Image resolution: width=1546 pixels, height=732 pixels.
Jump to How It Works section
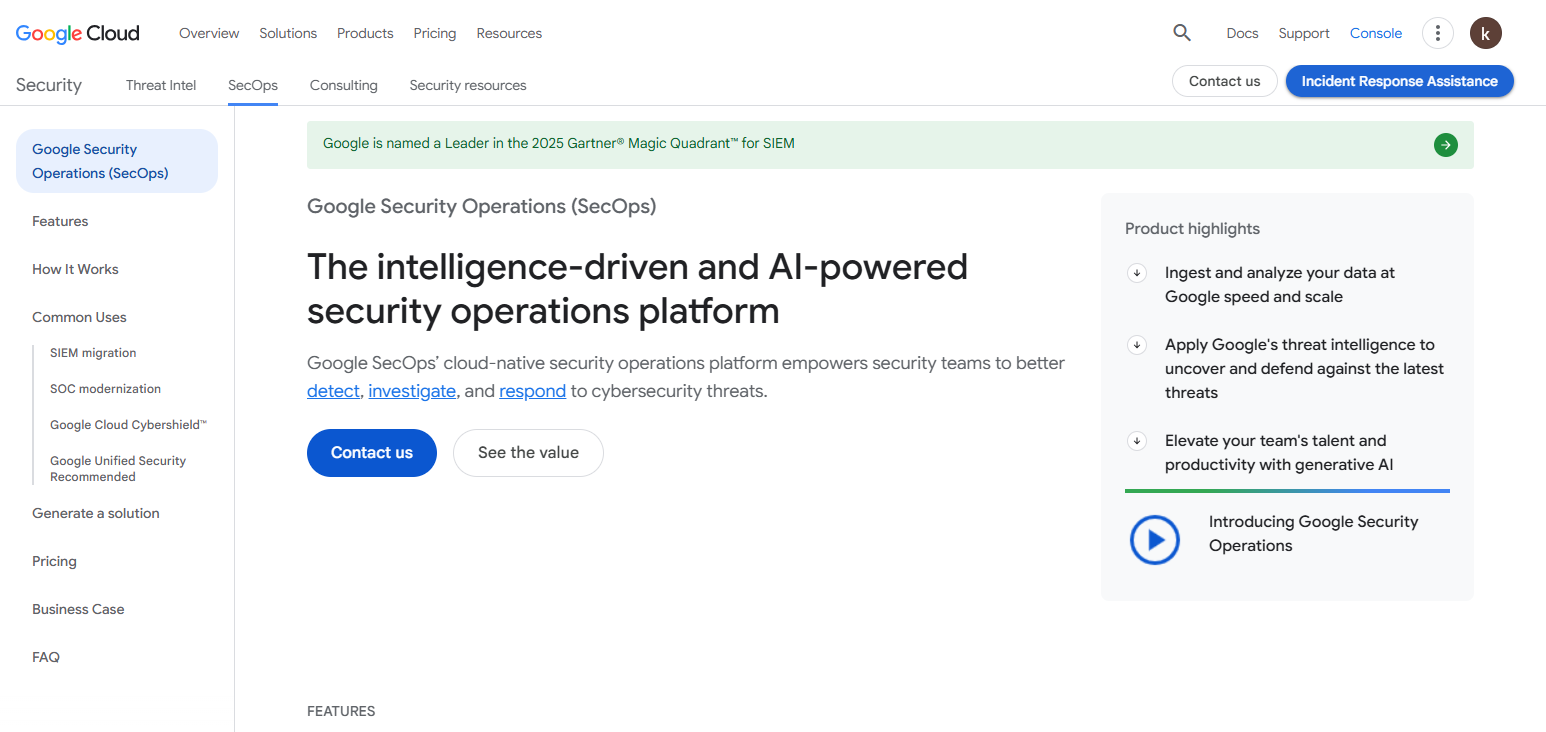coord(75,269)
